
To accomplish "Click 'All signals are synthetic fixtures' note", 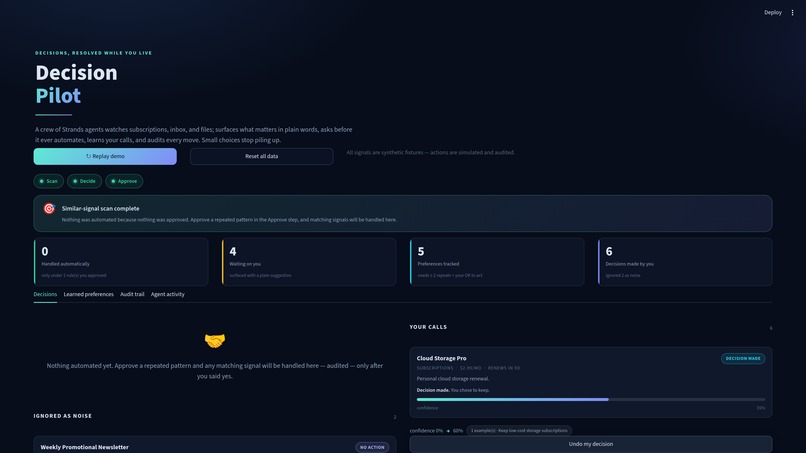I will (430, 153).
